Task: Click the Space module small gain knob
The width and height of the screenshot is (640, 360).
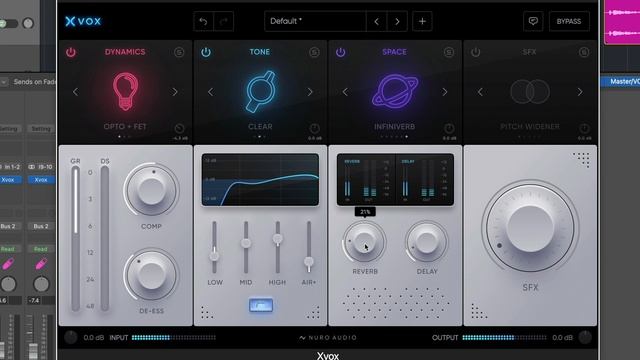Action: 449,129
